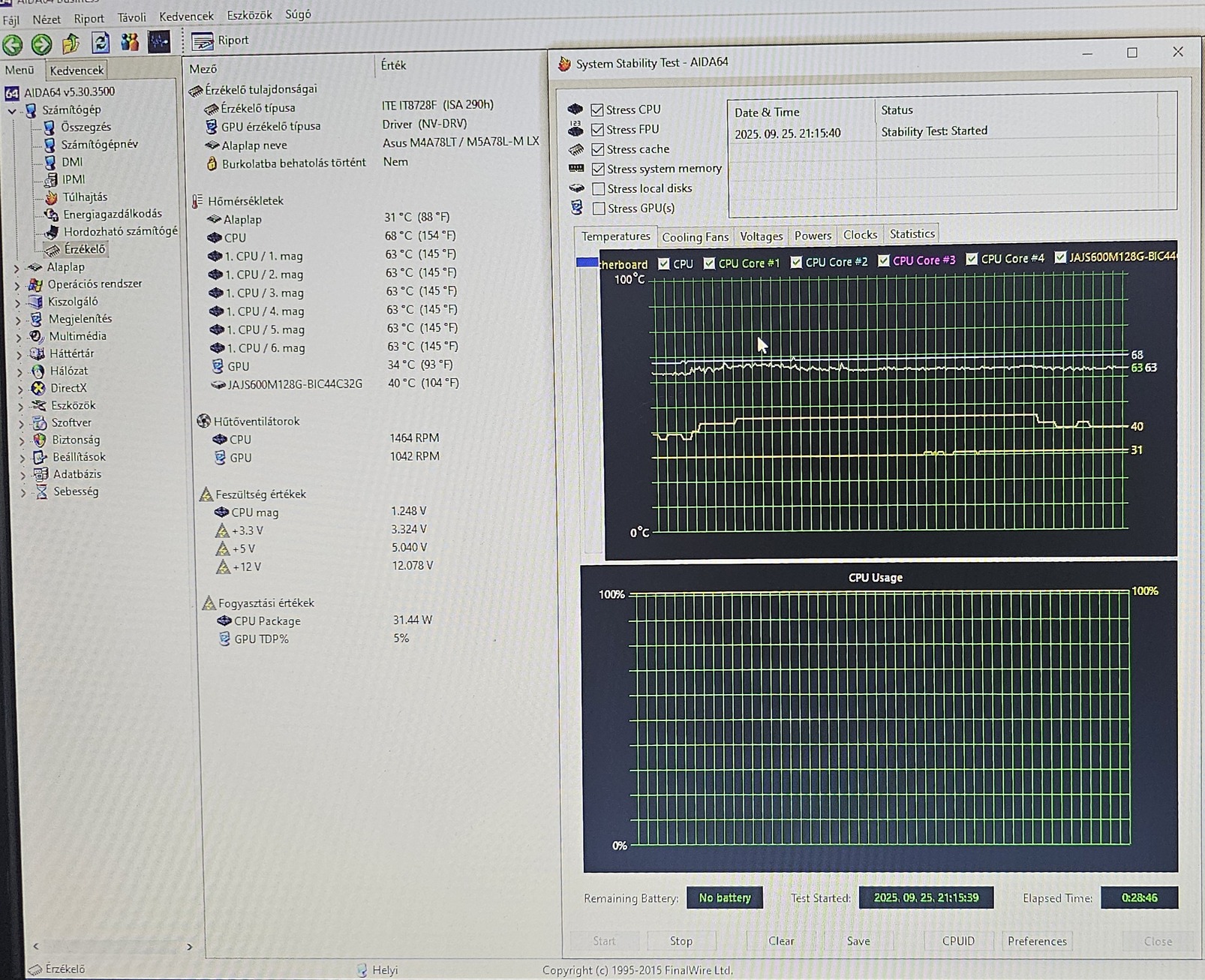Click the Hőmérsékletek thermometer icon
The width and height of the screenshot is (1205, 980).
[197, 201]
